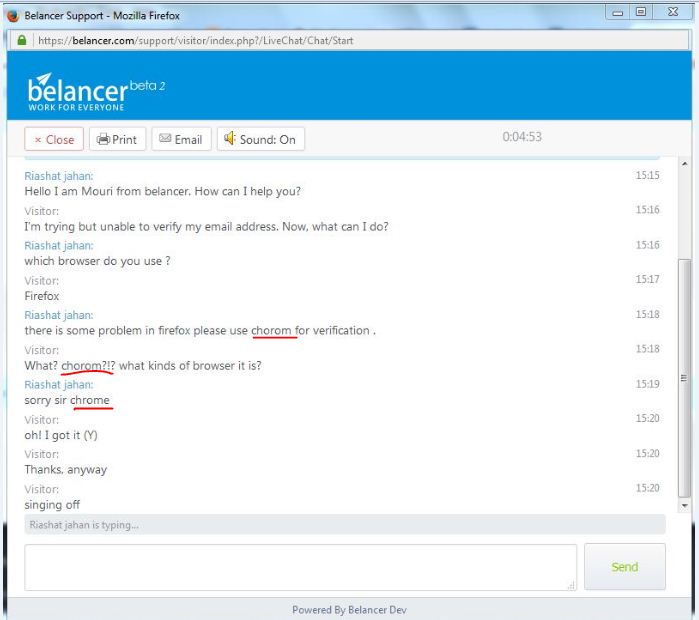
Task: Click the green padlock security icon
Action: (x=21, y=41)
